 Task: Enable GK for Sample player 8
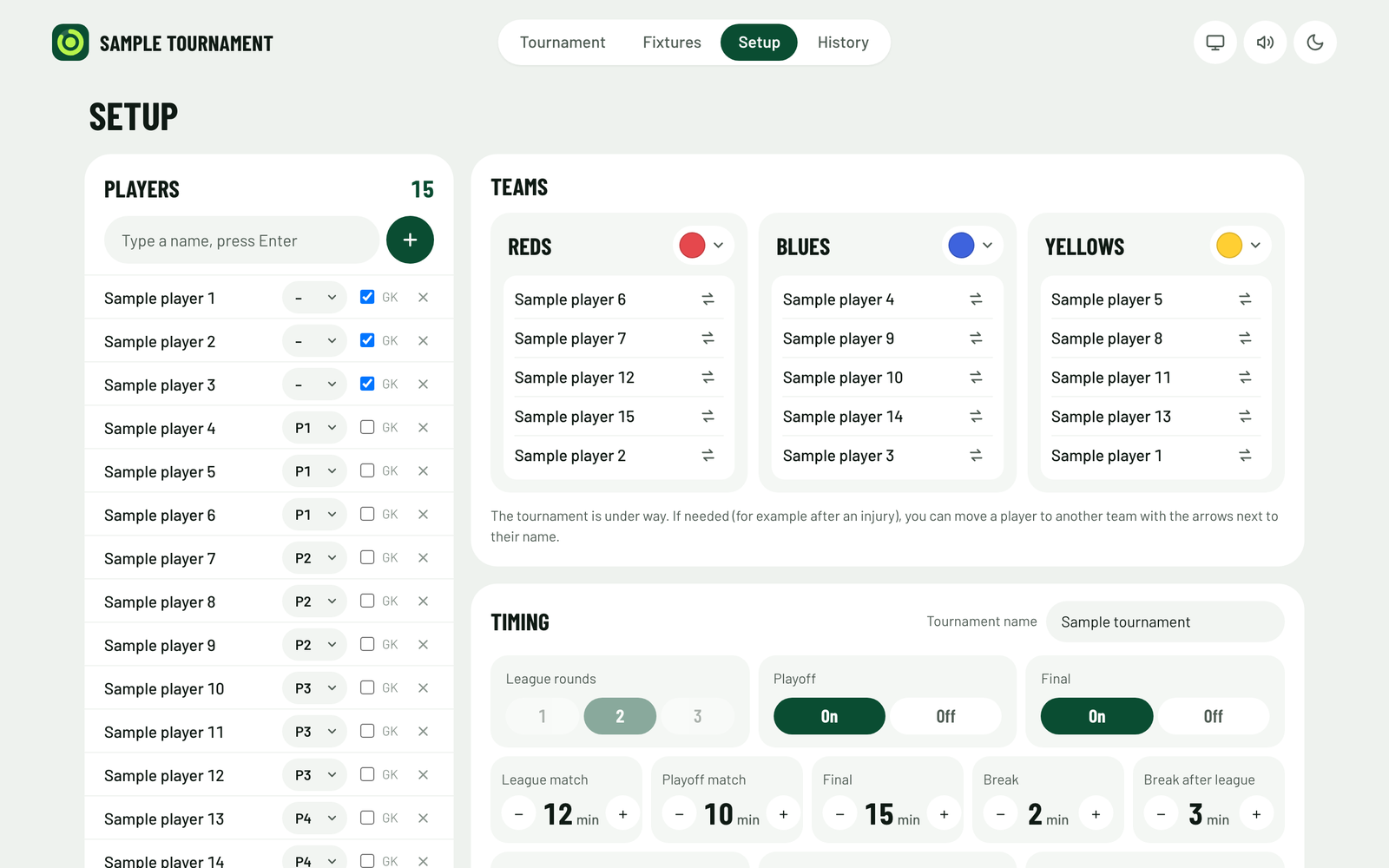pos(367,601)
